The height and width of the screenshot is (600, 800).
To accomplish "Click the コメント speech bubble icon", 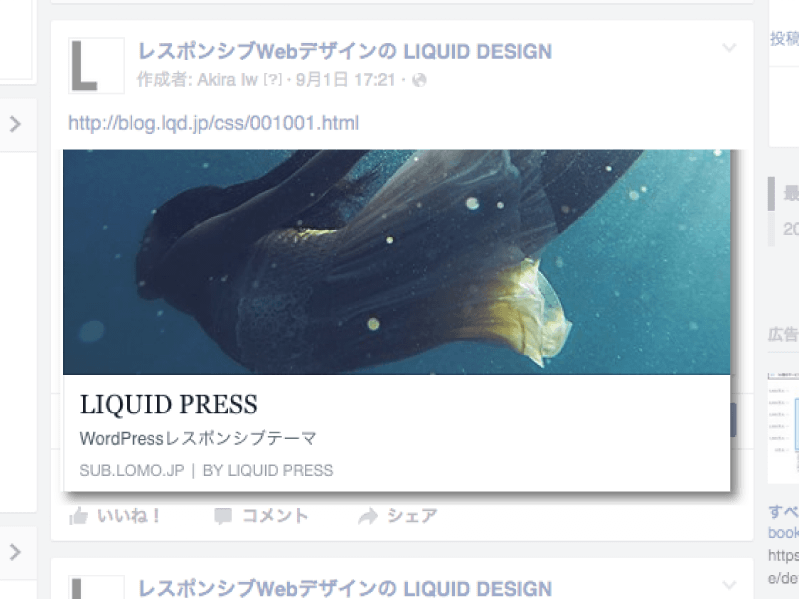I will click(x=223, y=516).
